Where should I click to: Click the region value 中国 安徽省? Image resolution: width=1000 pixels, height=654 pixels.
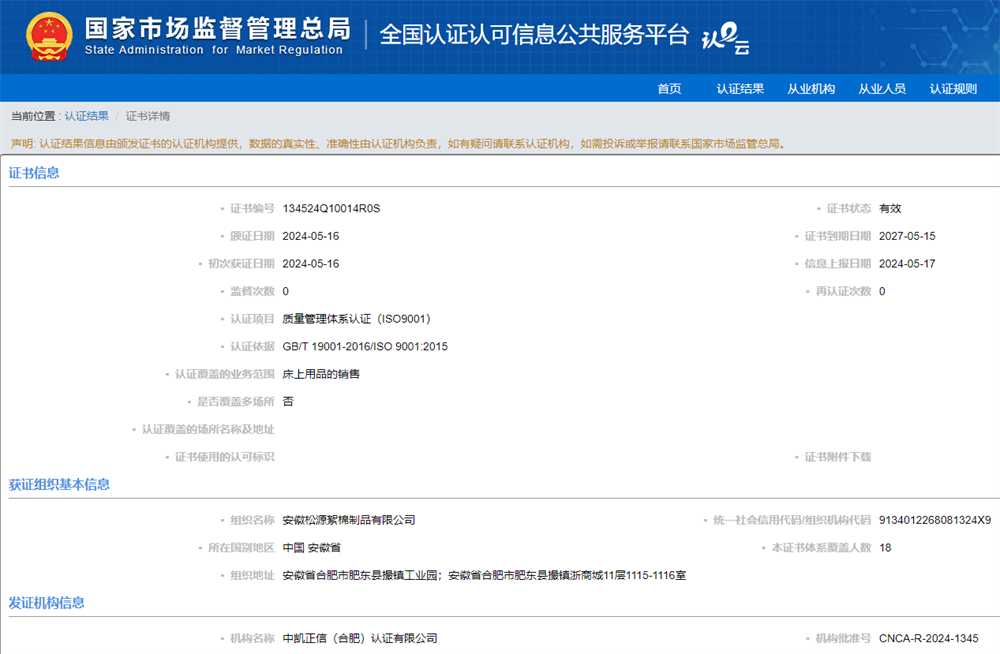pos(311,547)
